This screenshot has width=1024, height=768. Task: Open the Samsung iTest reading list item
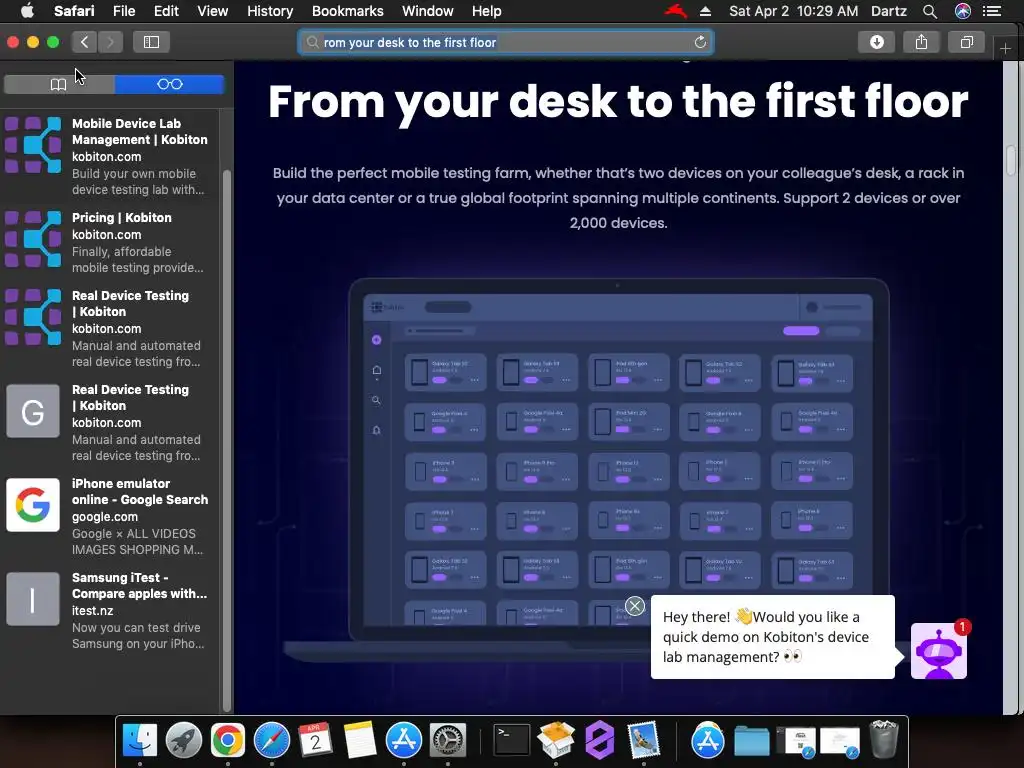pos(110,611)
